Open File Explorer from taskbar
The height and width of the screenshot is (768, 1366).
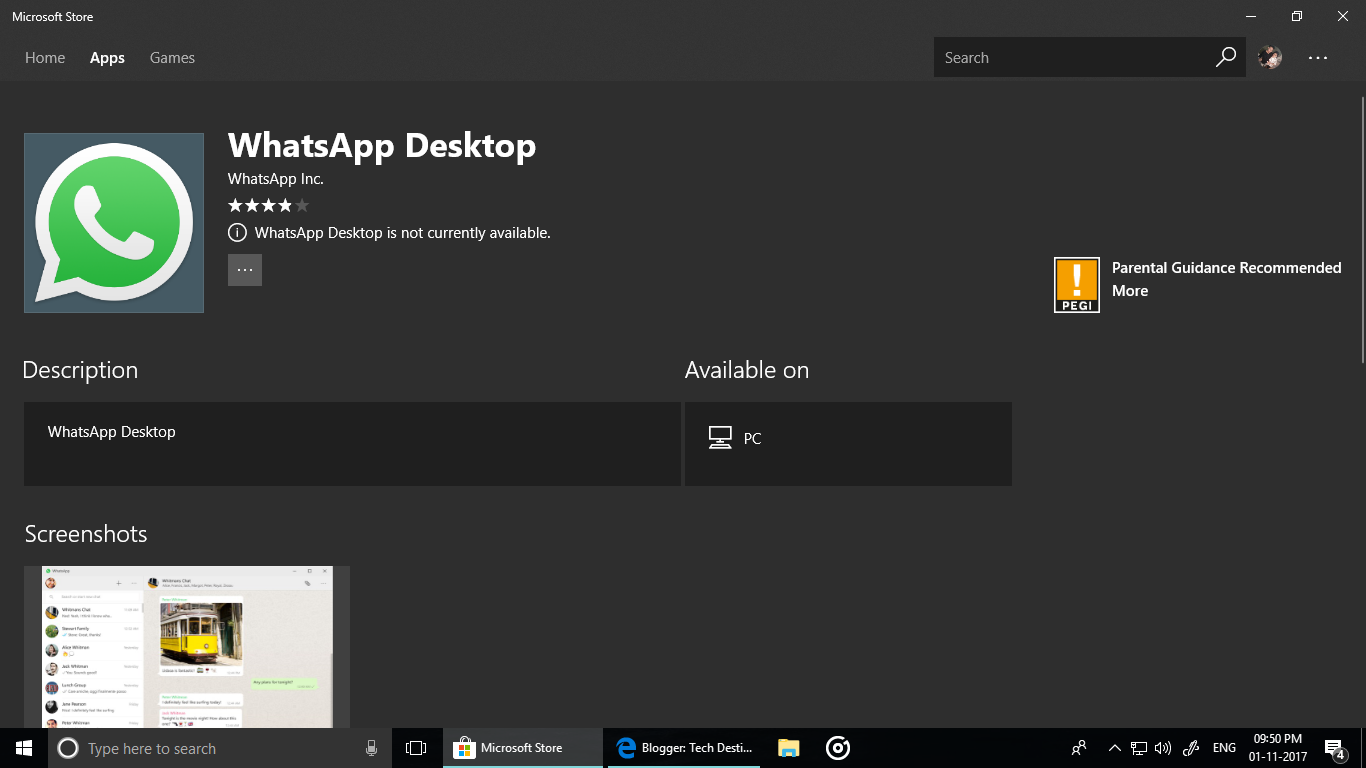pyautogui.click(x=789, y=748)
